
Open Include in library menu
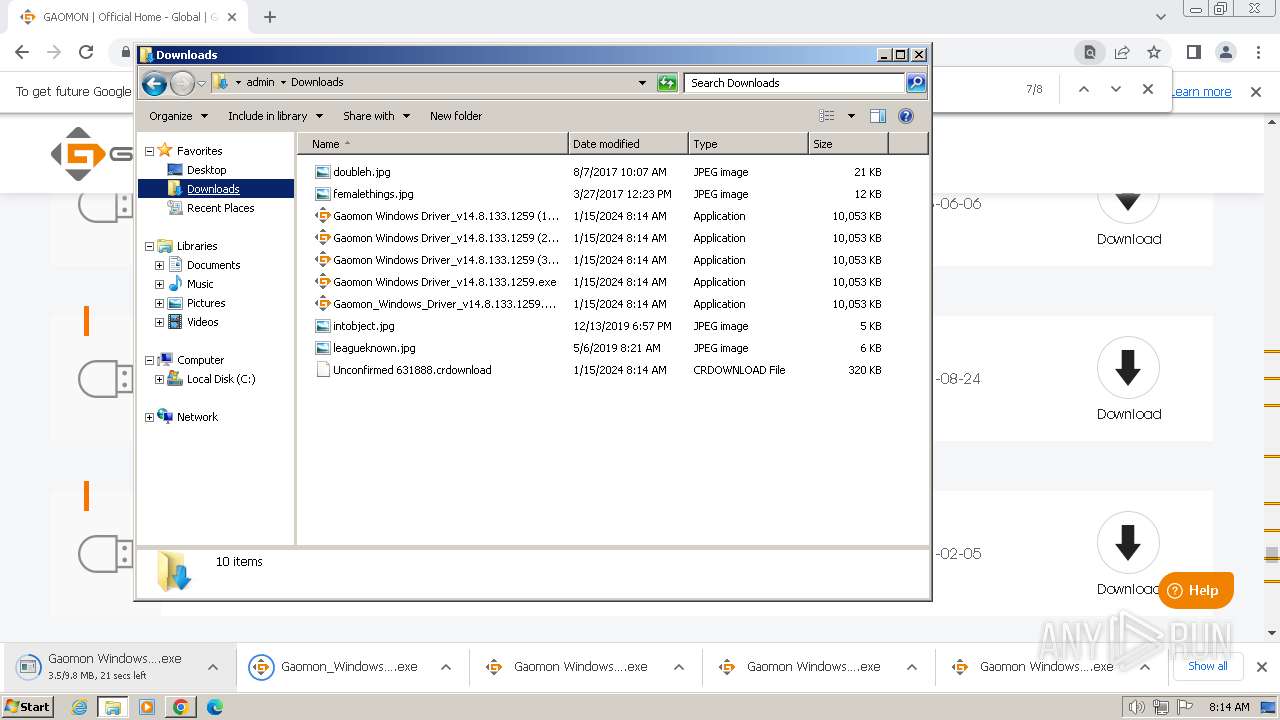tap(274, 116)
